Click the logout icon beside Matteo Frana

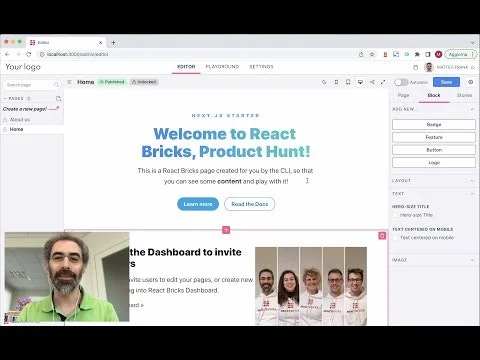click(x=473, y=67)
